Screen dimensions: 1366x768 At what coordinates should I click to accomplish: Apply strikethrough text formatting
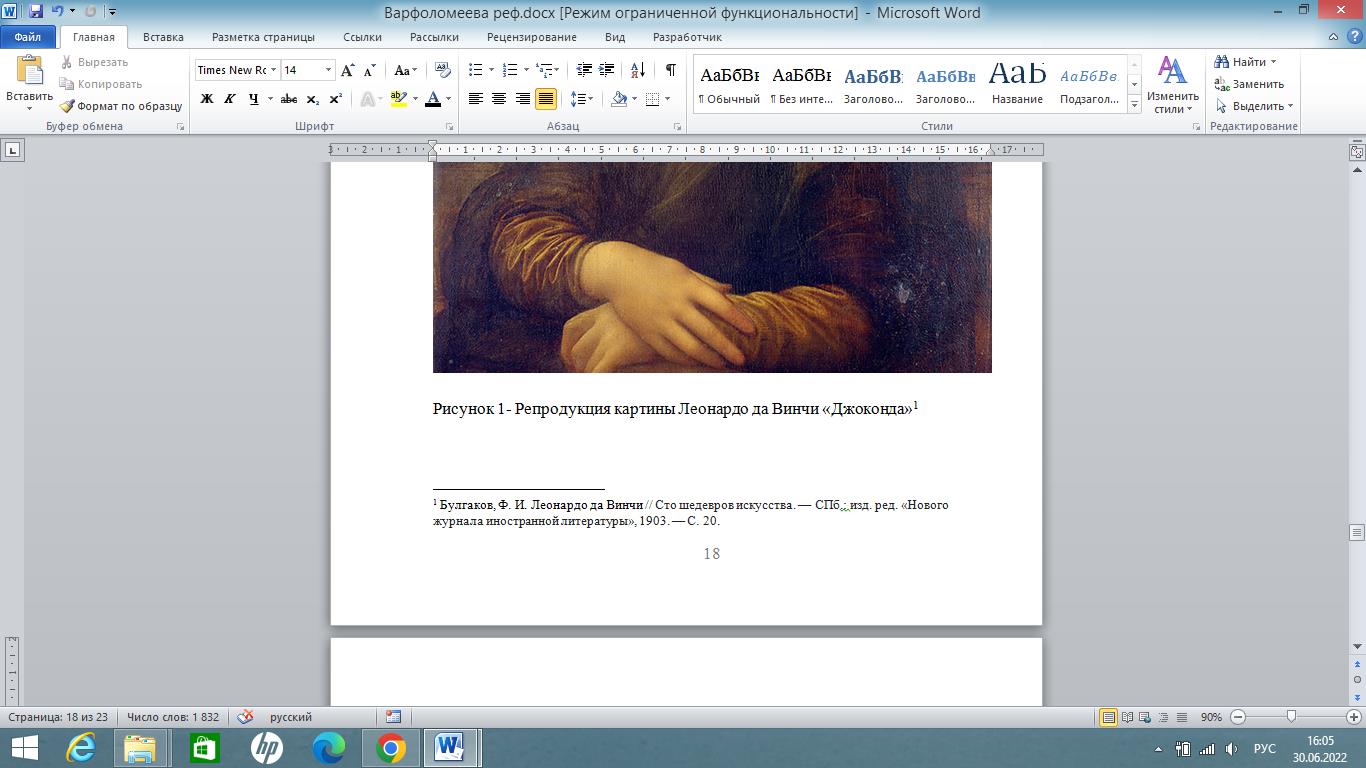tap(289, 99)
